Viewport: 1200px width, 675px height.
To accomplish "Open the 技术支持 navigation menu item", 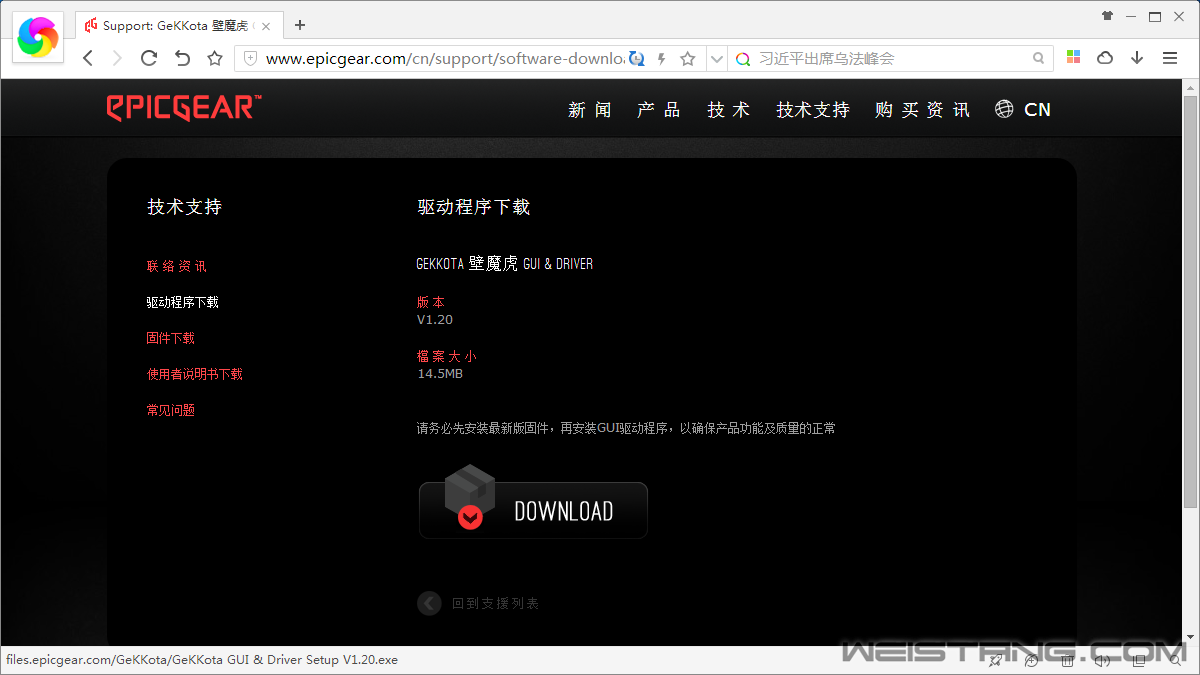I will [x=812, y=110].
